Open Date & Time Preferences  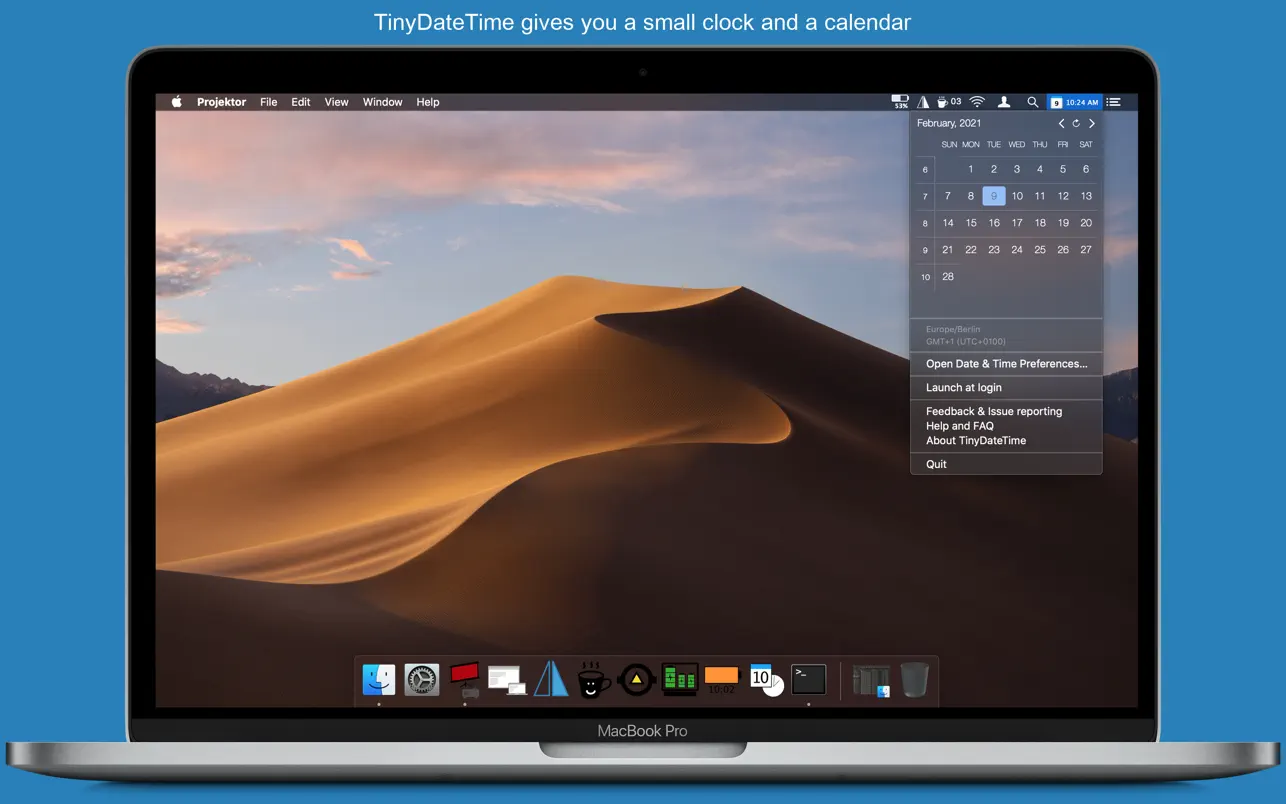(x=1007, y=363)
